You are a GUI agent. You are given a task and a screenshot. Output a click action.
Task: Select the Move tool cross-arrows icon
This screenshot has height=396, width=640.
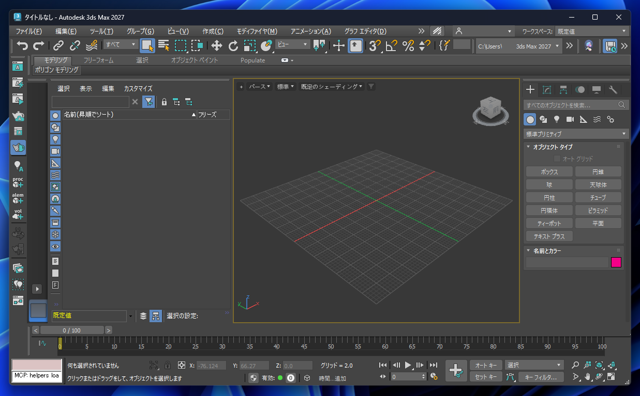click(216, 45)
